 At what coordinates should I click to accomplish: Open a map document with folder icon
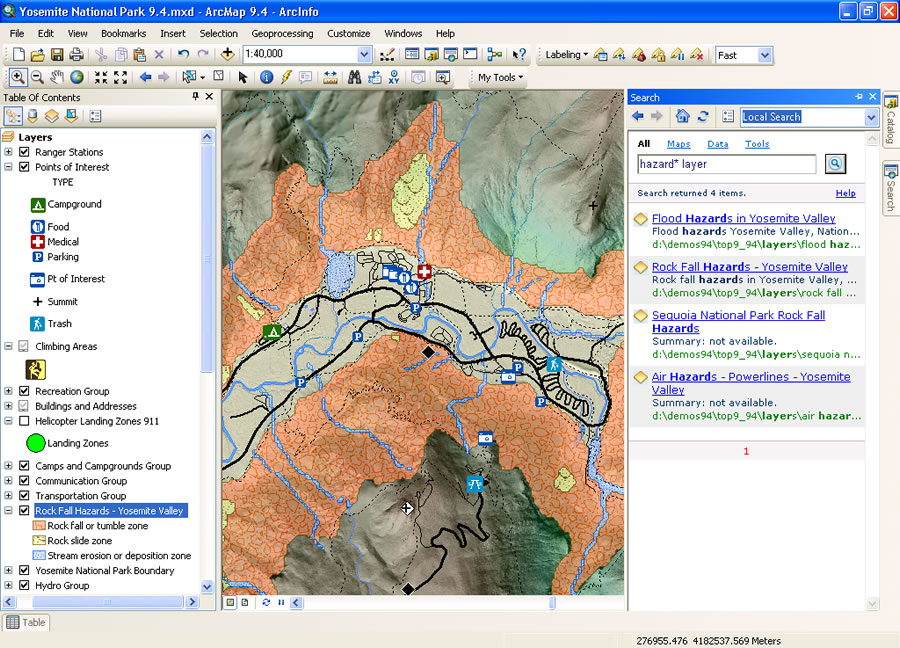[x=37, y=55]
